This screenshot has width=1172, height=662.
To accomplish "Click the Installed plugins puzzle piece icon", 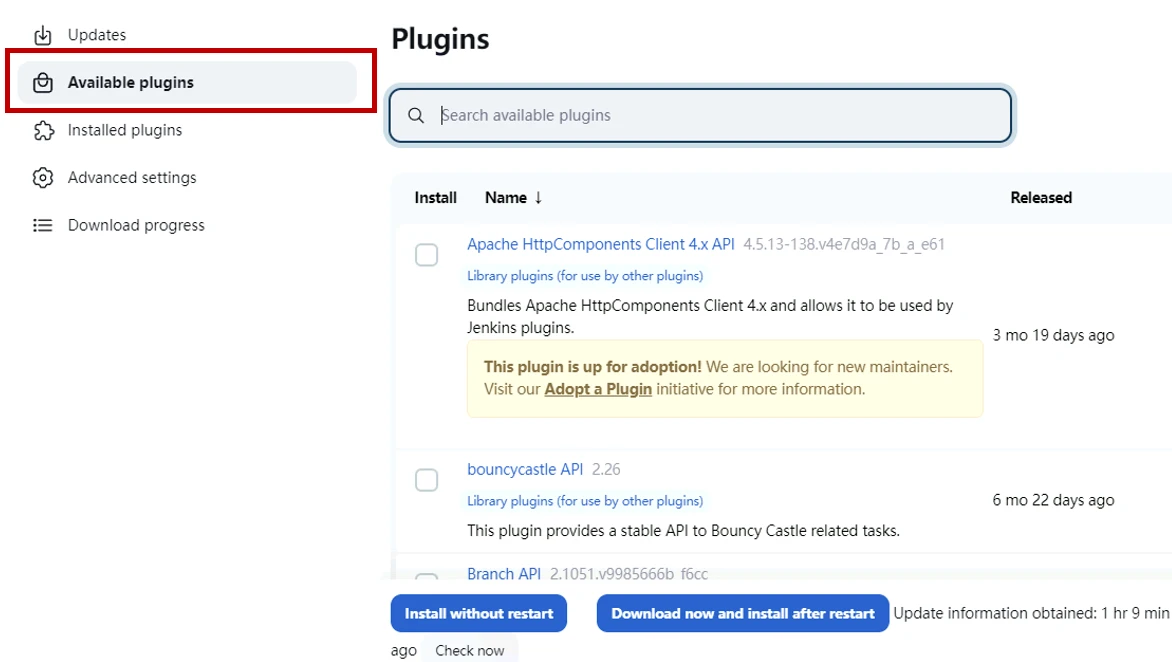I will 42,131.
